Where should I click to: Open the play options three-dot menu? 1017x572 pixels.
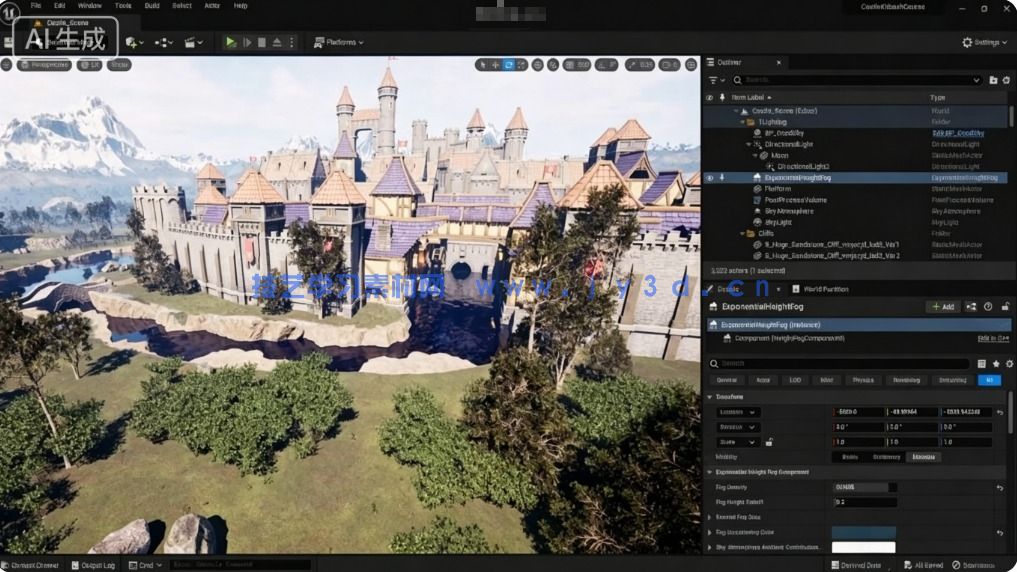click(x=292, y=42)
